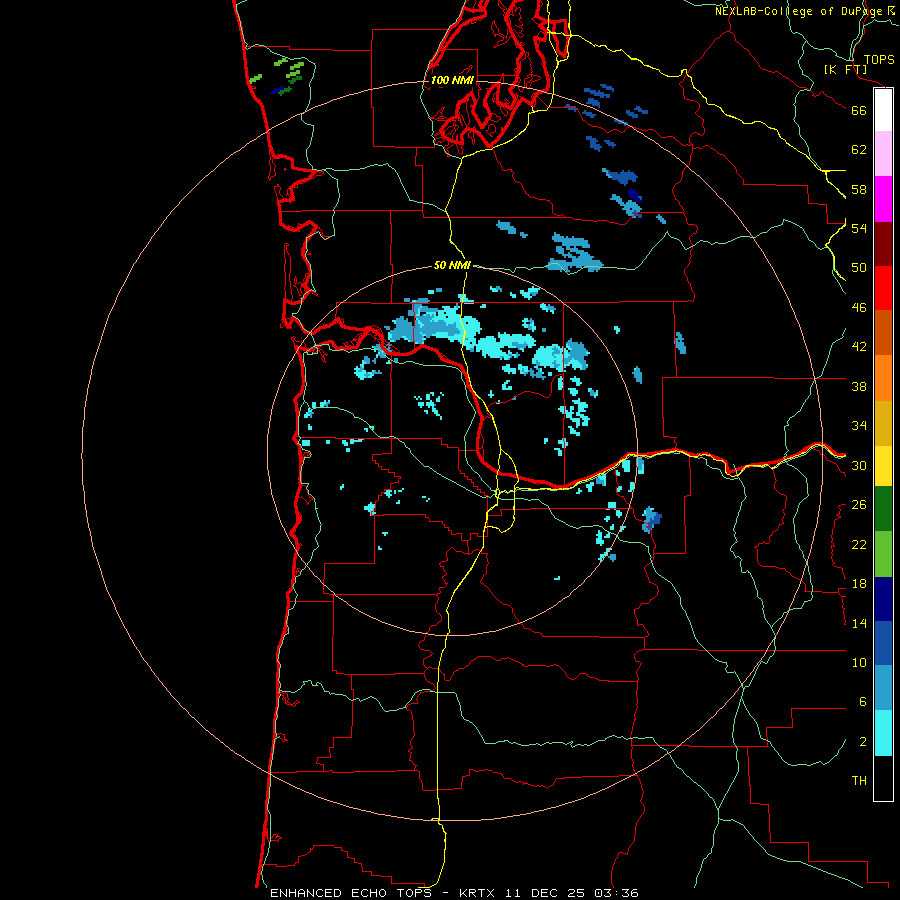The width and height of the screenshot is (900, 900).
Task: Choose the medium blue legend segment
Action: [883, 643]
